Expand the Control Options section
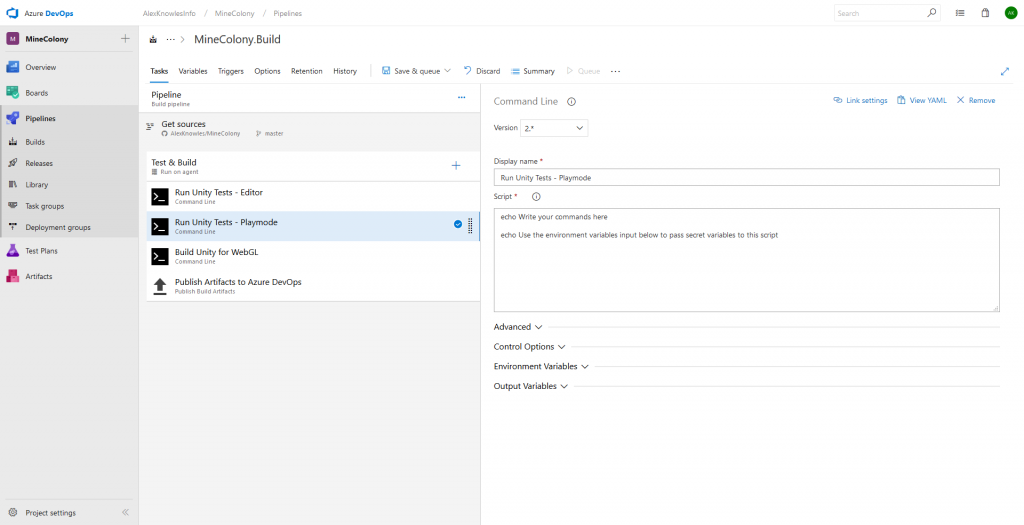The image size is (1024, 525). tap(529, 347)
